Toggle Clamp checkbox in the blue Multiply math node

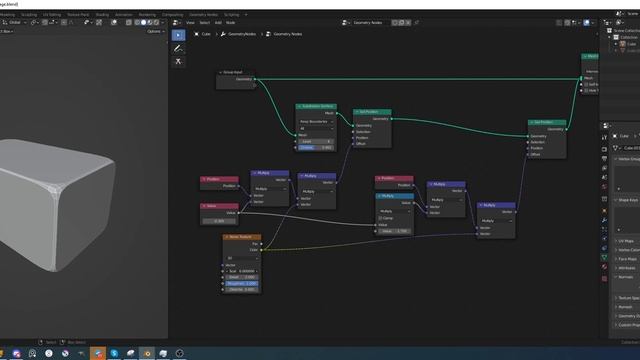pos(380,218)
